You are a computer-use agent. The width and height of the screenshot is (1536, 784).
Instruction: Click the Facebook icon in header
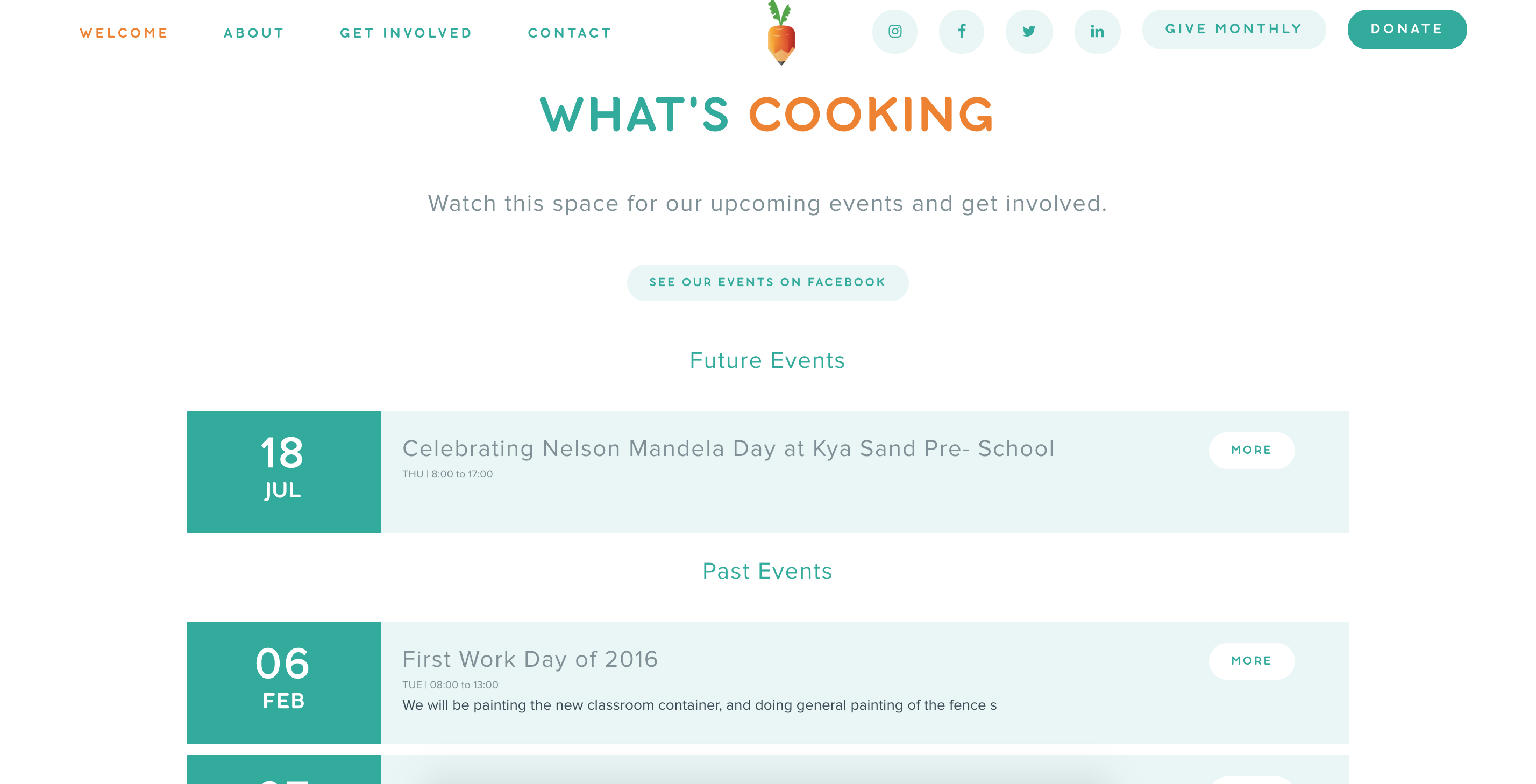[x=961, y=32]
